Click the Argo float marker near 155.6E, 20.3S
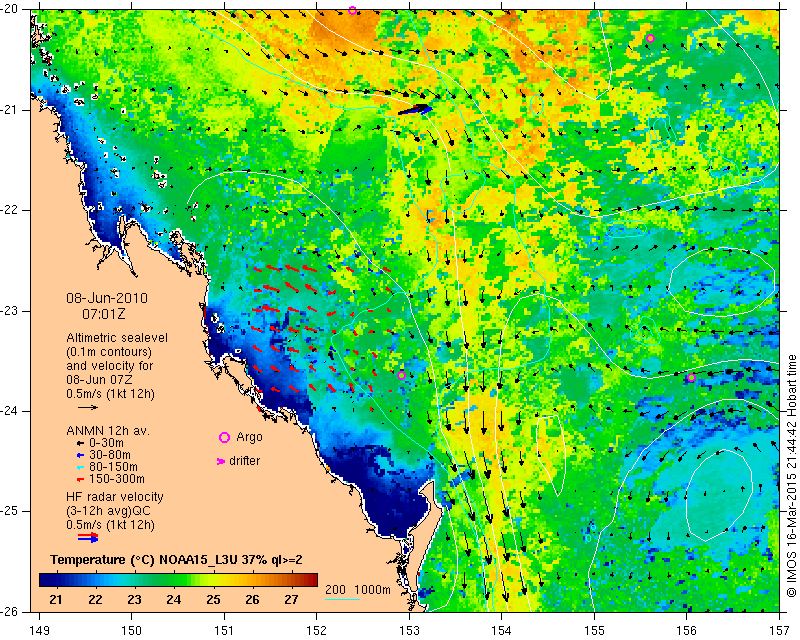Image resolution: width=800 pixels, height=640 pixels. click(x=650, y=39)
